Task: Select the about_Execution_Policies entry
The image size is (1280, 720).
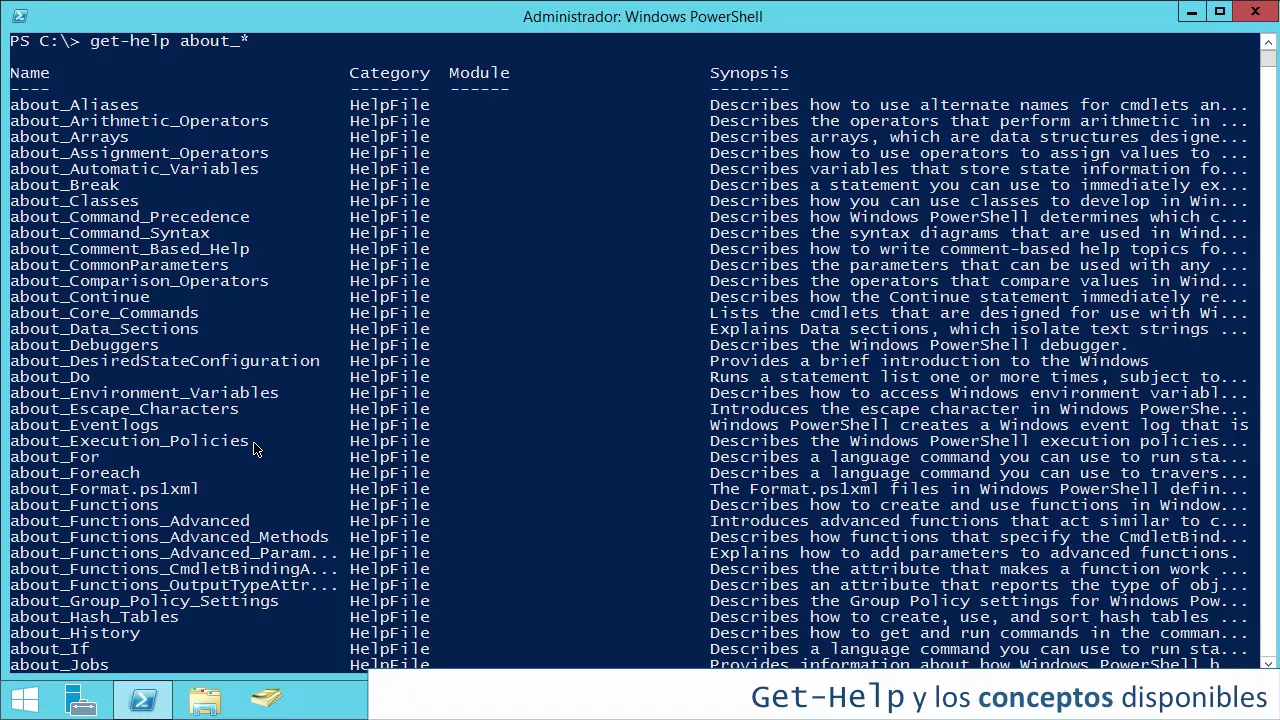Action: (129, 441)
